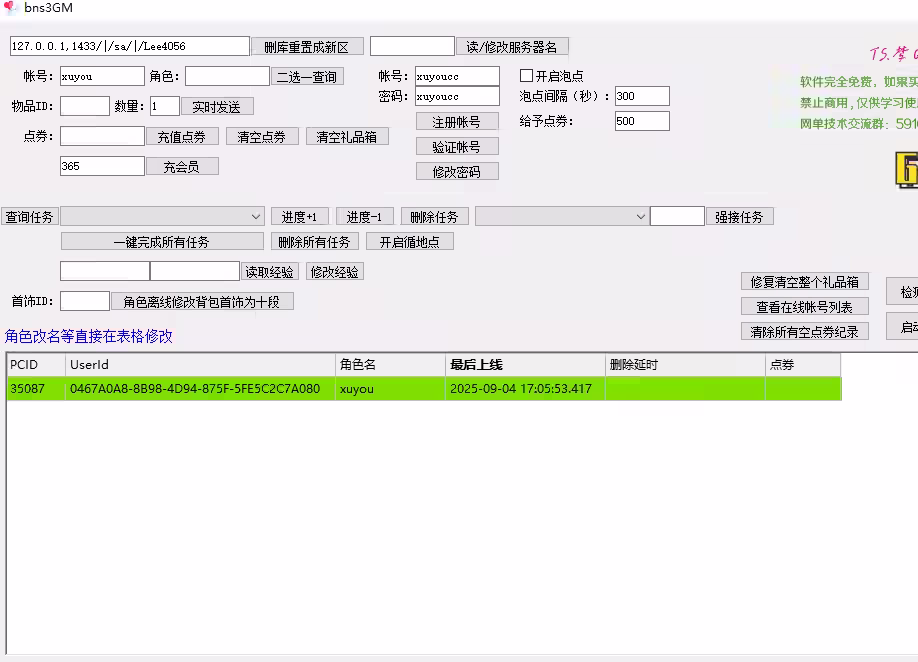Click the 充值点券 button

[182, 137]
